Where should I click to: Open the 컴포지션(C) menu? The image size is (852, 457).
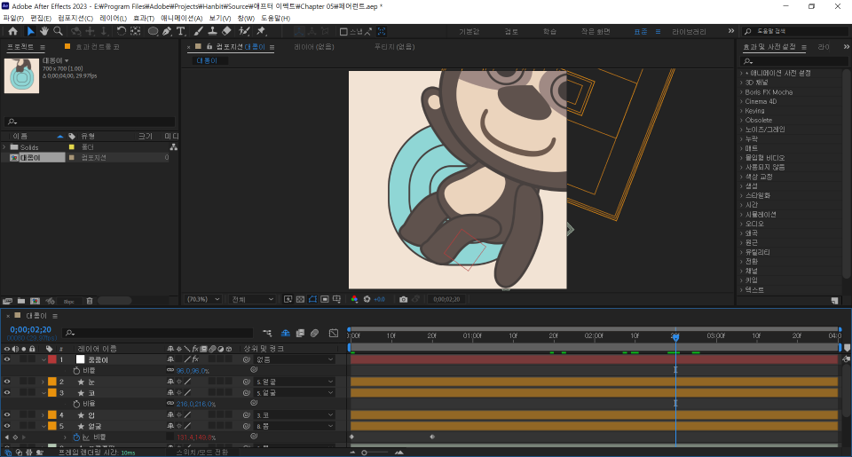[x=76, y=18]
